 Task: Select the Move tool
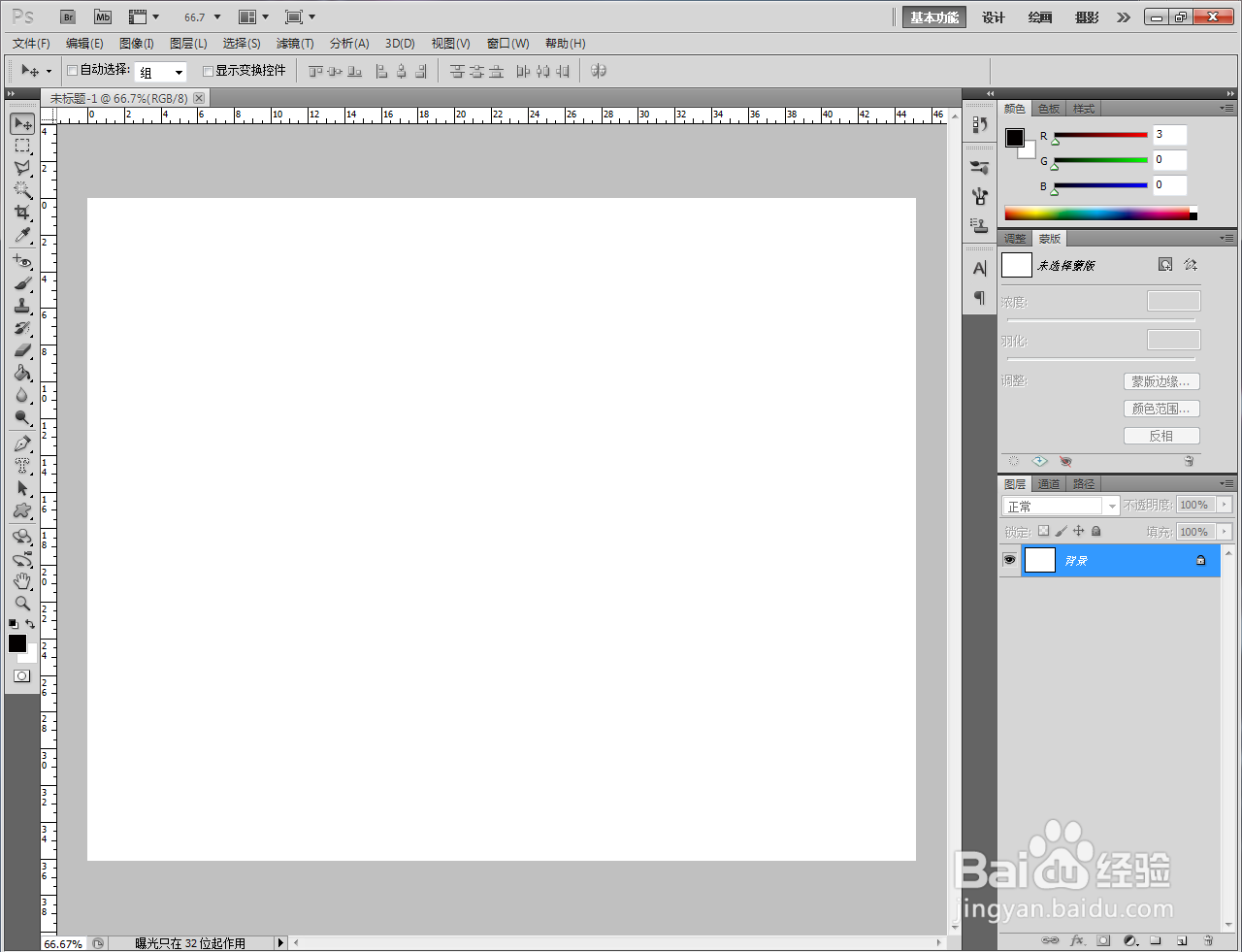(x=22, y=123)
